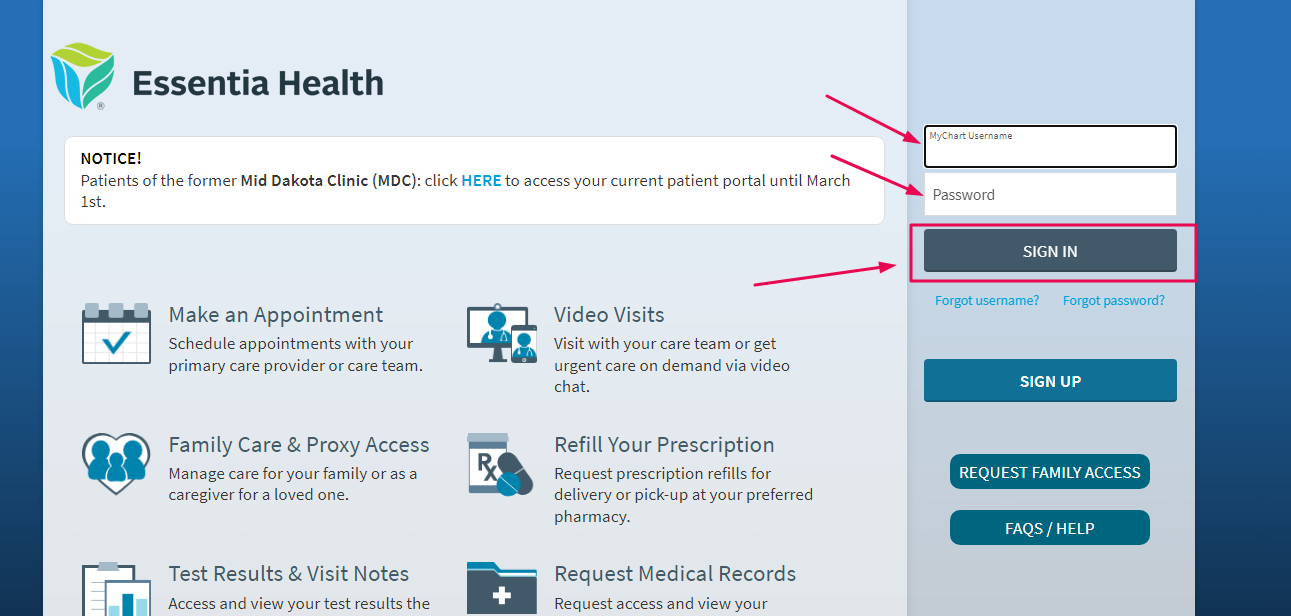This screenshot has width=1291, height=616.
Task: Click the Essentia Health leaf logo
Action: 83,76
